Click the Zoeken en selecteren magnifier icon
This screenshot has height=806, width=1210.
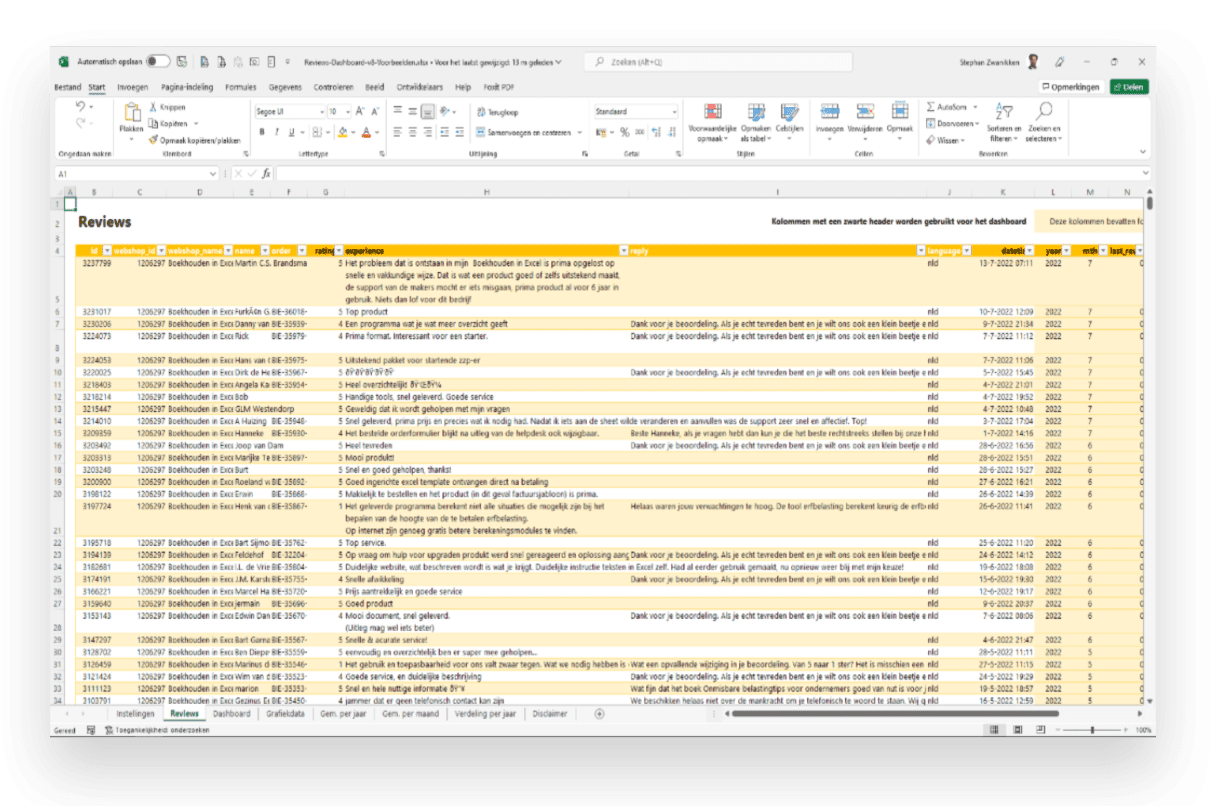coord(1044,112)
